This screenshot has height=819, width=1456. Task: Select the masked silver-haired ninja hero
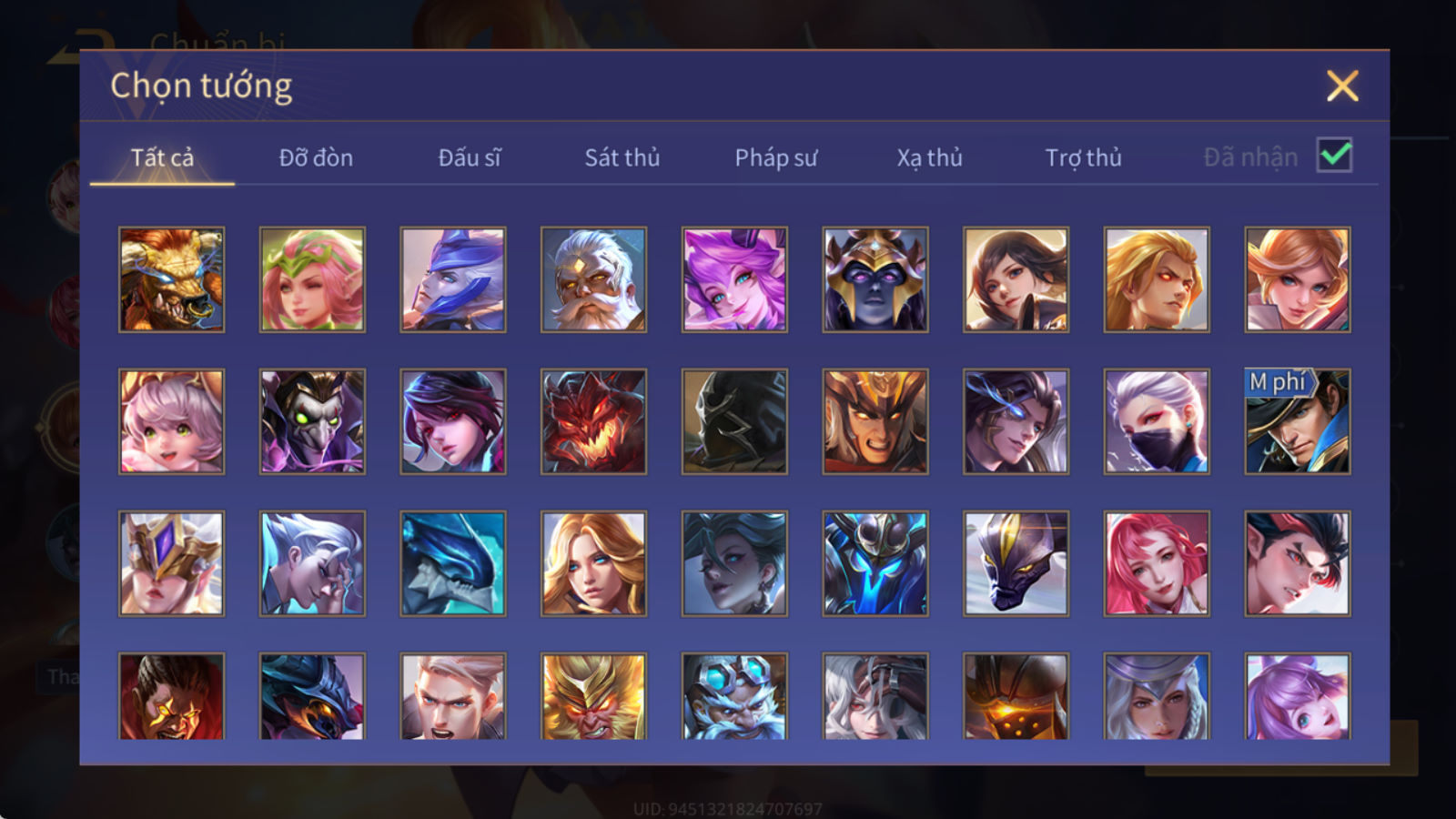(x=1157, y=421)
